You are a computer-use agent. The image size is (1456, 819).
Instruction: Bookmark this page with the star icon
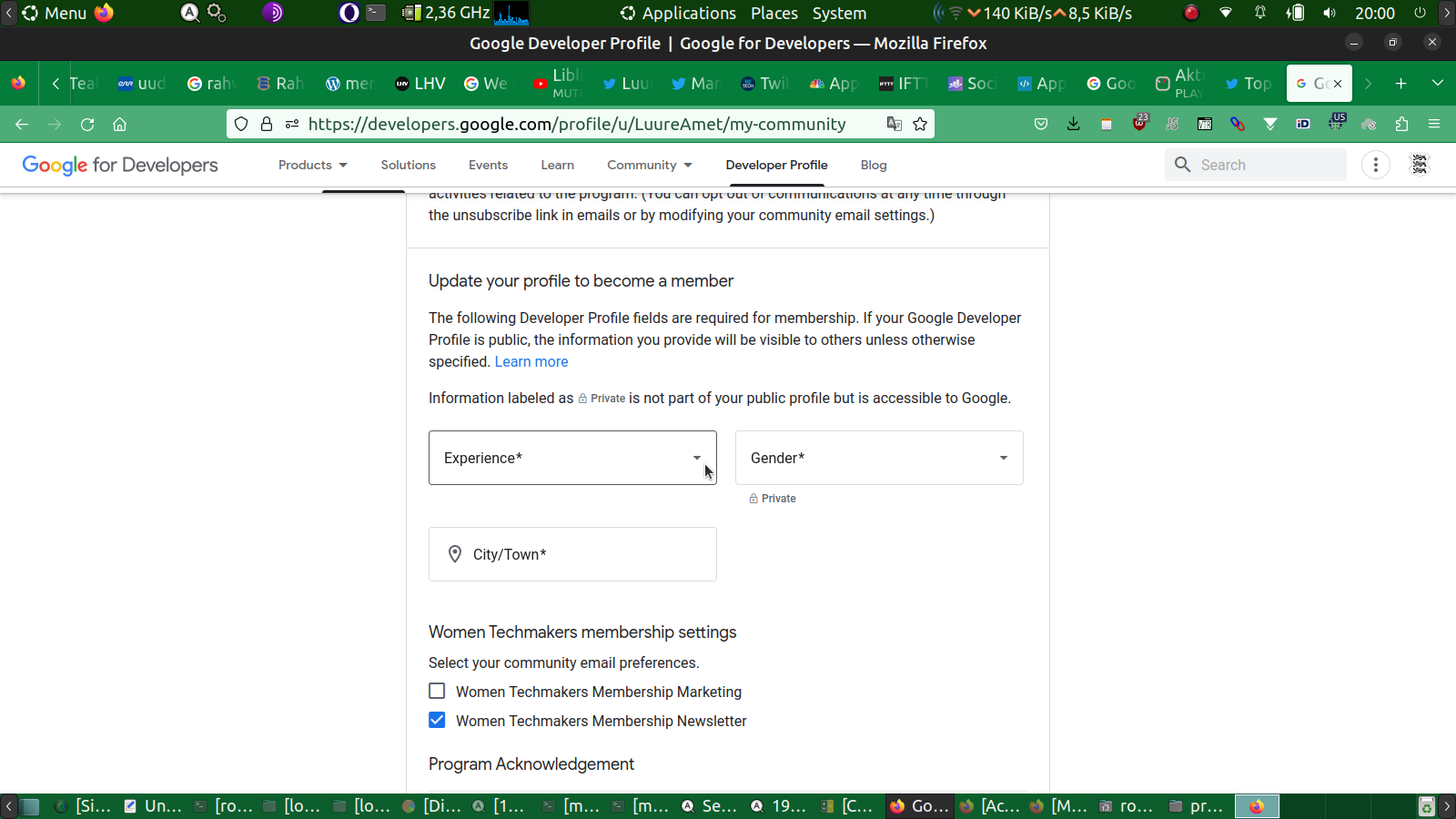(920, 124)
